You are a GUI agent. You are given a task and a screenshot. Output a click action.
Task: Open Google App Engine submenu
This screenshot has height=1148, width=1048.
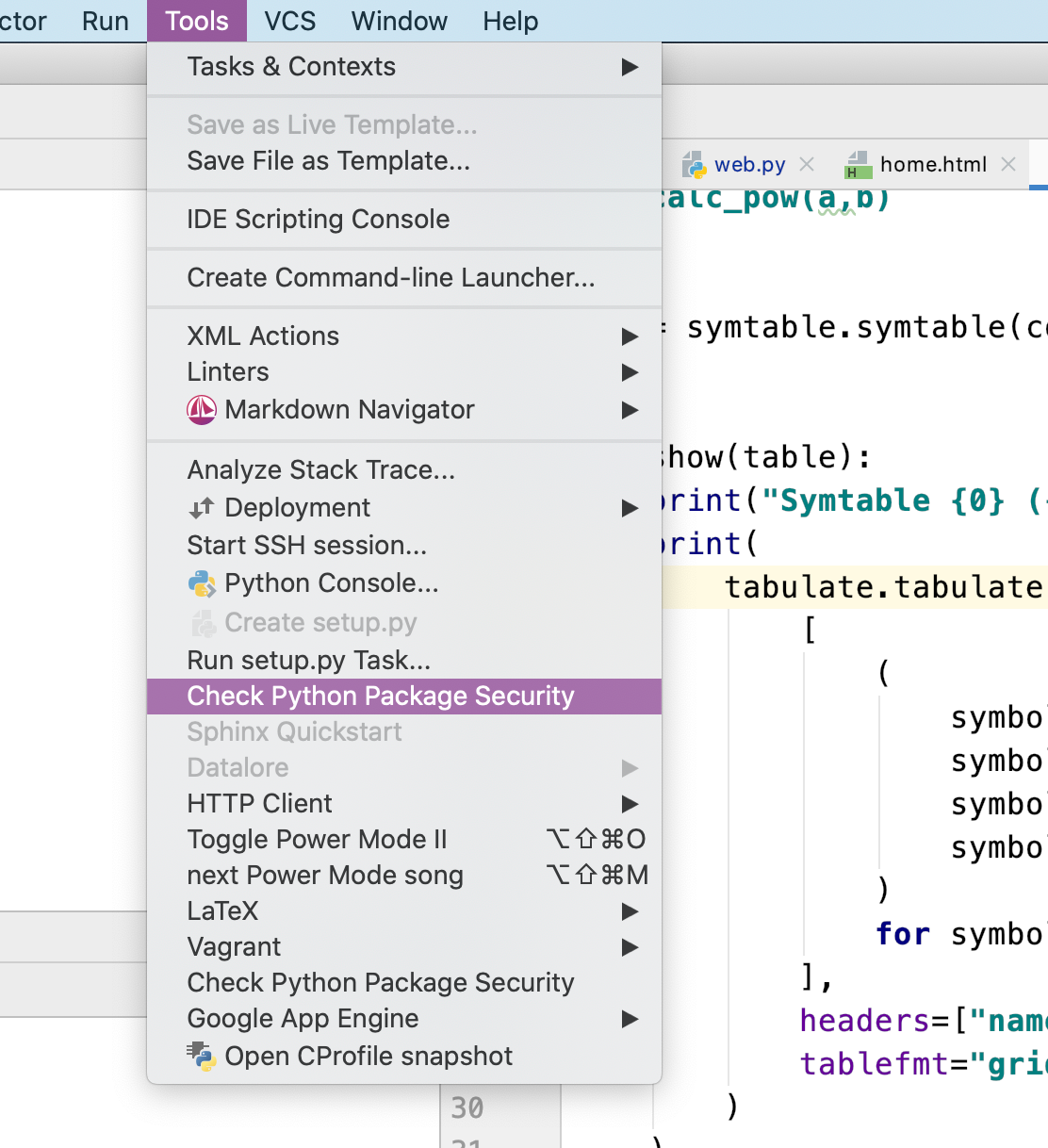(404, 1019)
